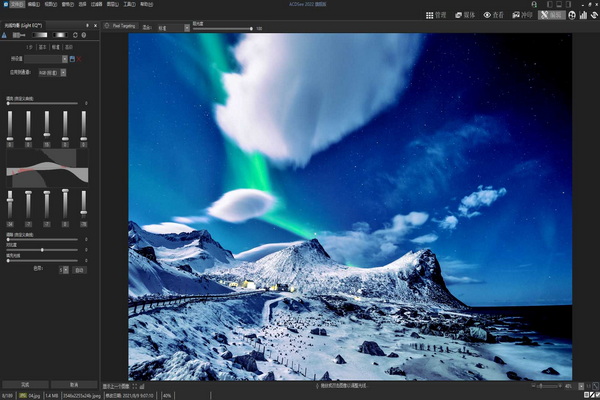The image size is (600, 400).
Task: Click the full screen icon beside 显示上一个图像
Action: point(135,386)
